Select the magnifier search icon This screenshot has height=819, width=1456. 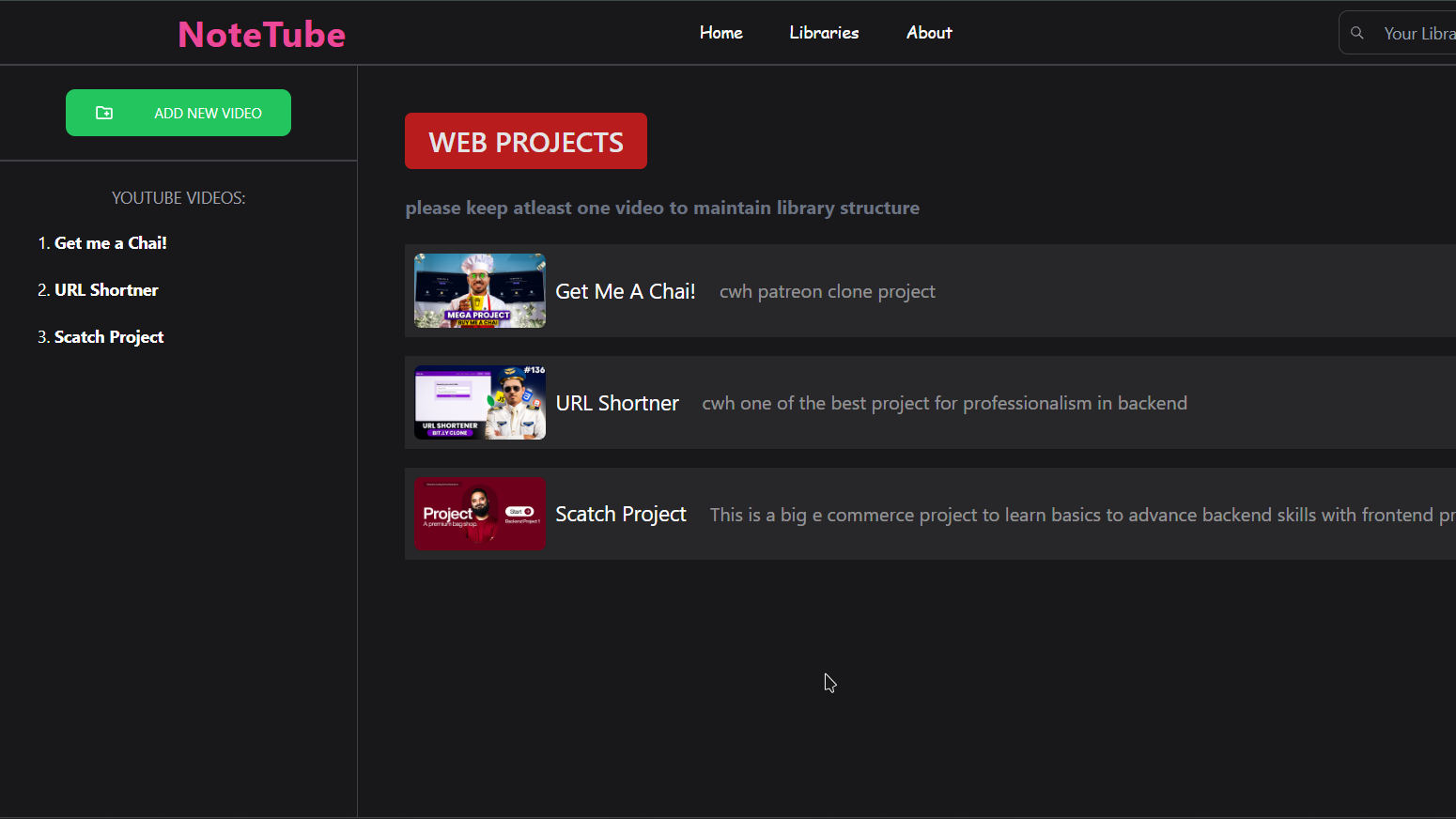1356,32
